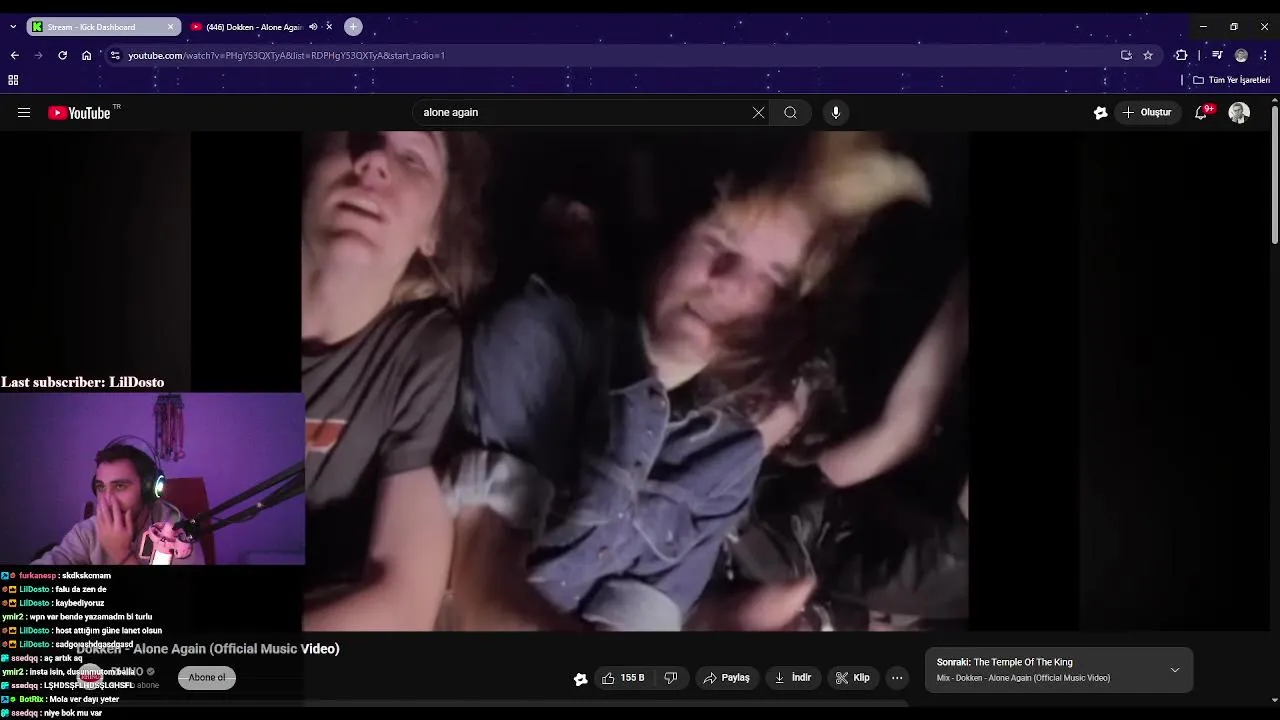Viewport: 1280px width, 720px height.
Task: Mute the Dokken tab via its speaker icon
Action: pyautogui.click(x=313, y=27)
